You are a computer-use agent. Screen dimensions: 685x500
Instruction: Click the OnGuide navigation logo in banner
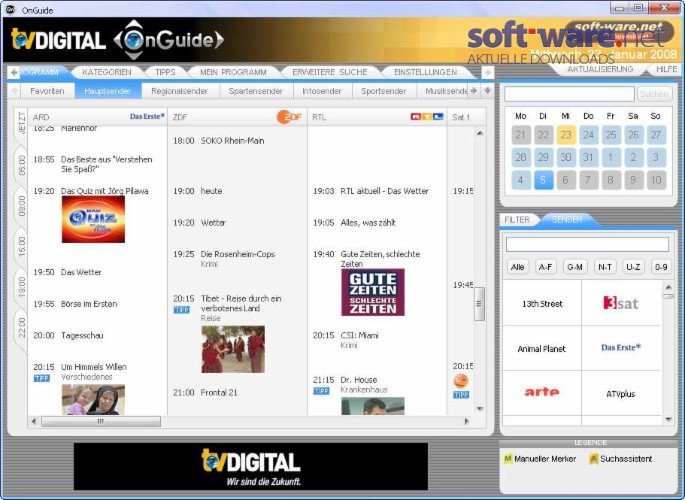tap(168, 40)
